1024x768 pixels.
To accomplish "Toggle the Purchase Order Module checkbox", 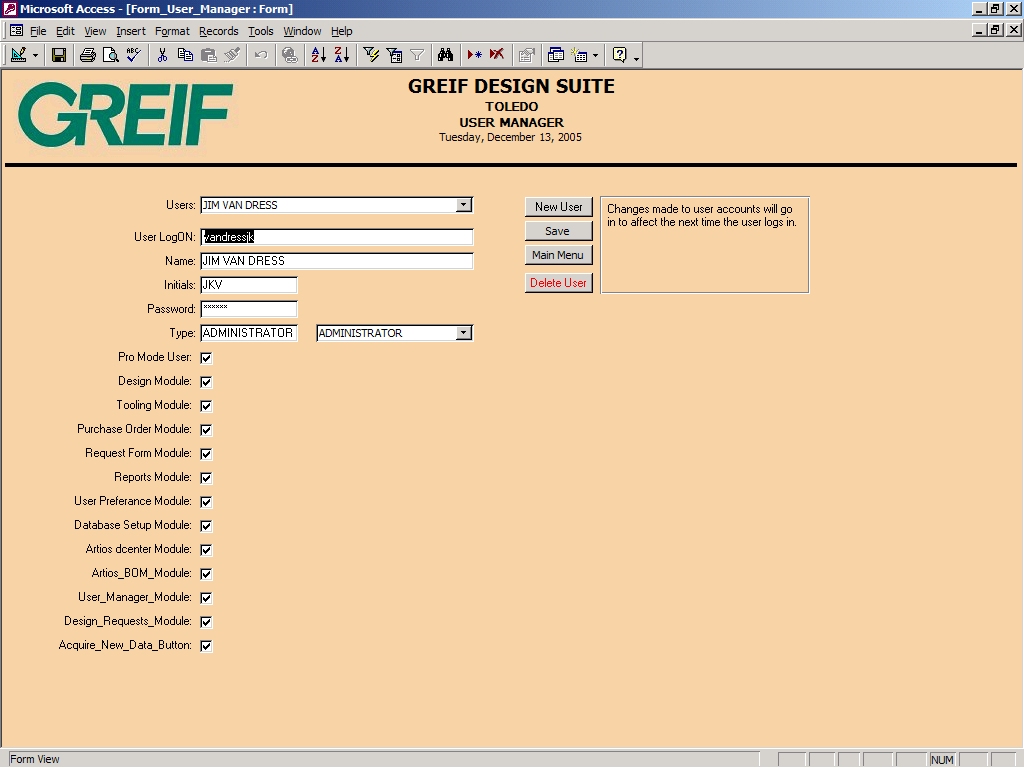I will [x=206, y=430].
